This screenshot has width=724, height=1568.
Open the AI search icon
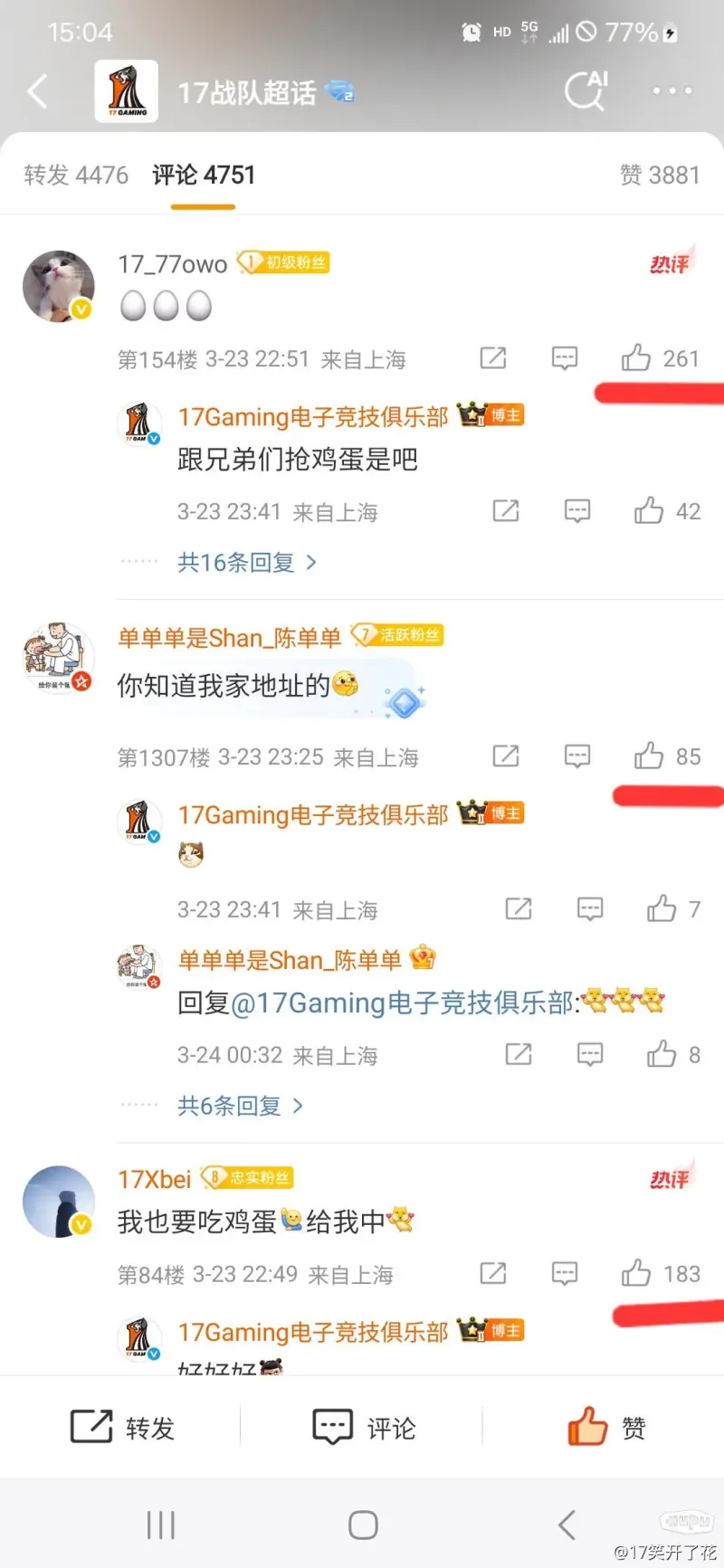point(586,90)
